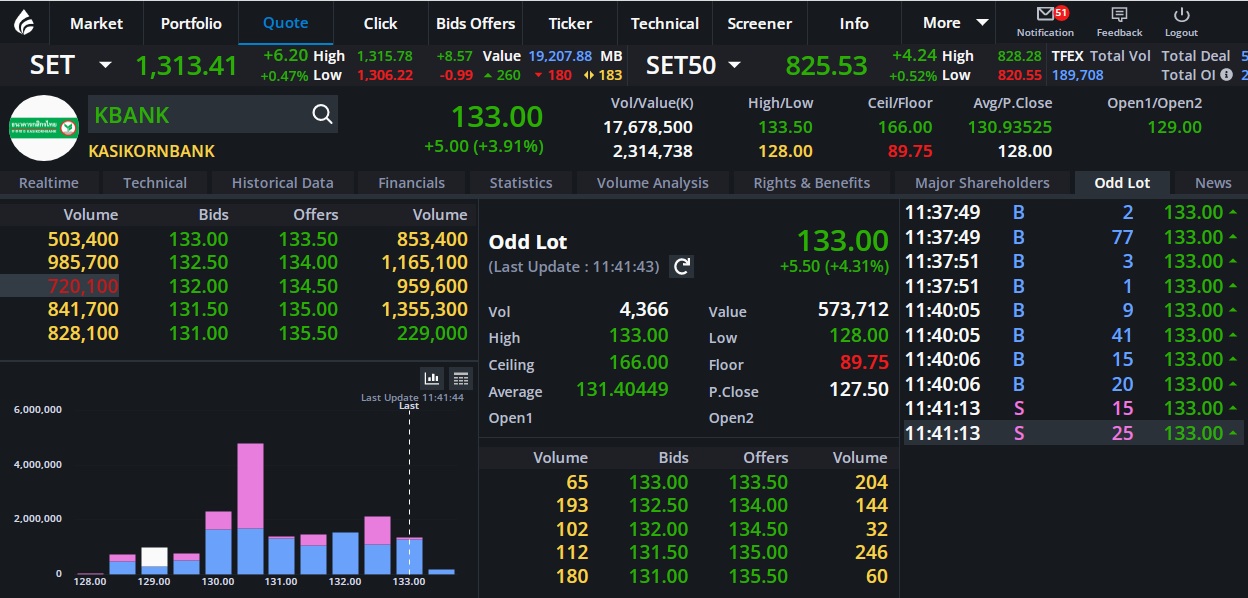The image size is (1248, 598).
Task: Click the Odd Lot value 573,712
Action: pos(853,309)
